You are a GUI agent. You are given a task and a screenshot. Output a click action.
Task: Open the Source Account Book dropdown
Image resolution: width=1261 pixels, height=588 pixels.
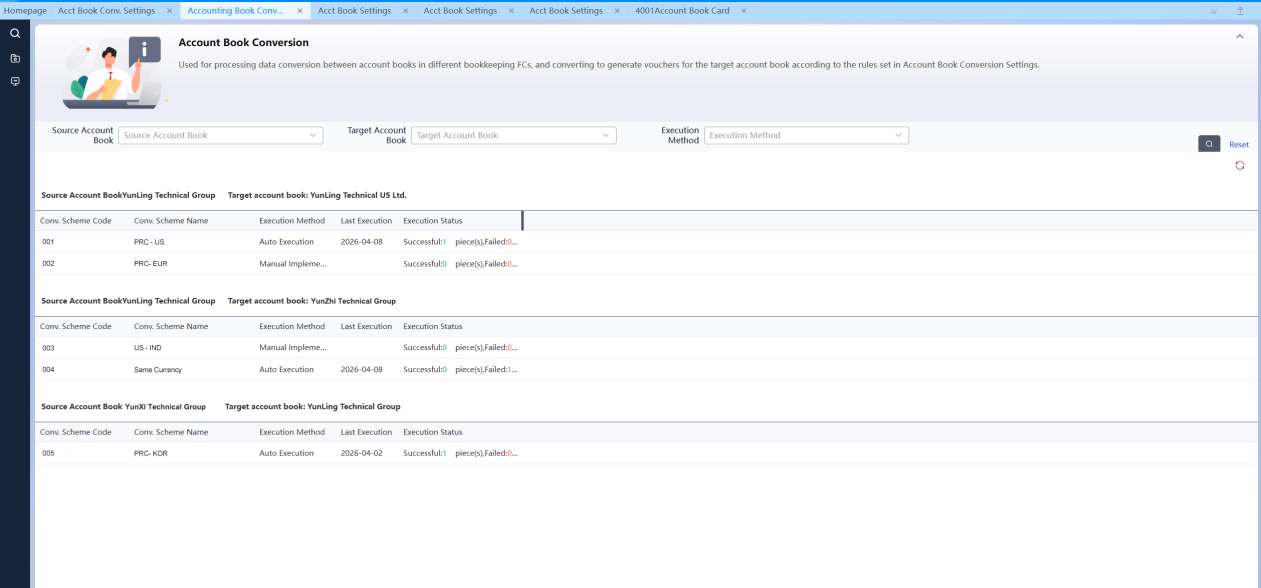tap(220, 135)
